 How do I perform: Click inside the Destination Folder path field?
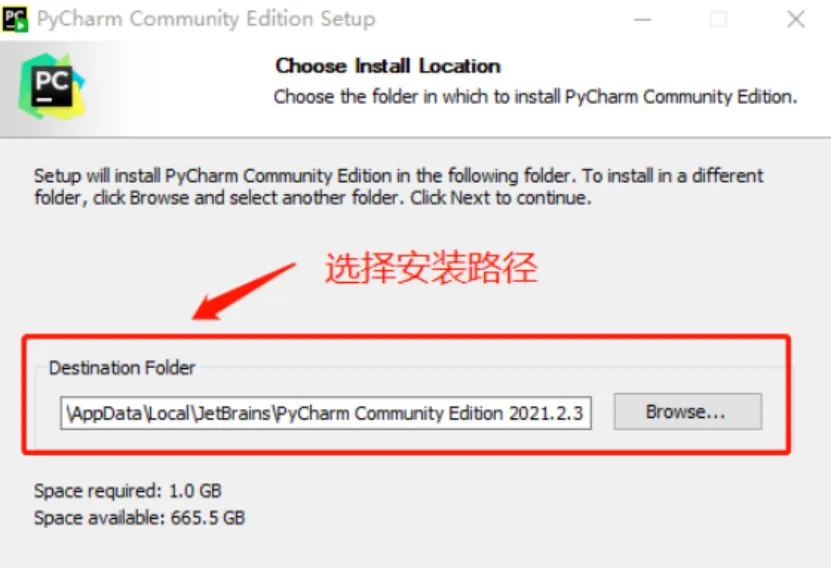click(x=326, y=413)
